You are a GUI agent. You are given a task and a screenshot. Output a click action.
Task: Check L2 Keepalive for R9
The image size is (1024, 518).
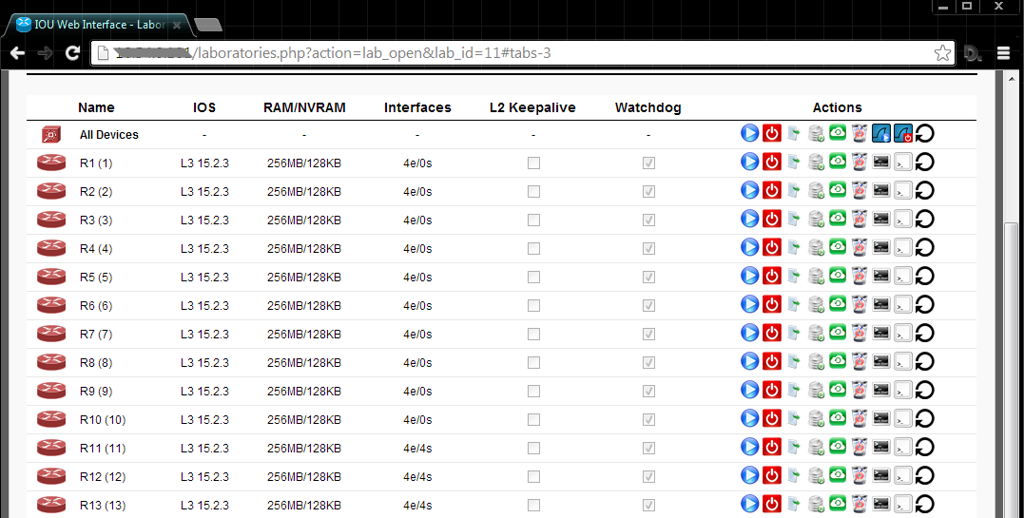(x=534, y=391)
